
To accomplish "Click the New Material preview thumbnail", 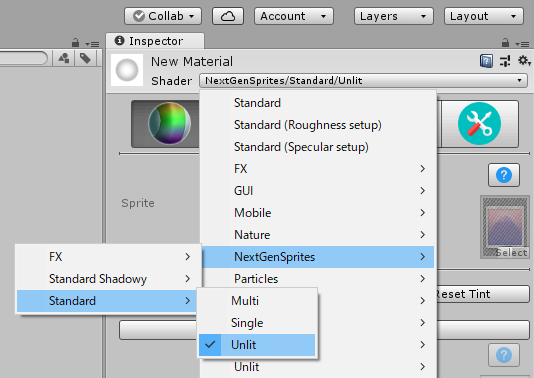I will [x=127, y=70].
